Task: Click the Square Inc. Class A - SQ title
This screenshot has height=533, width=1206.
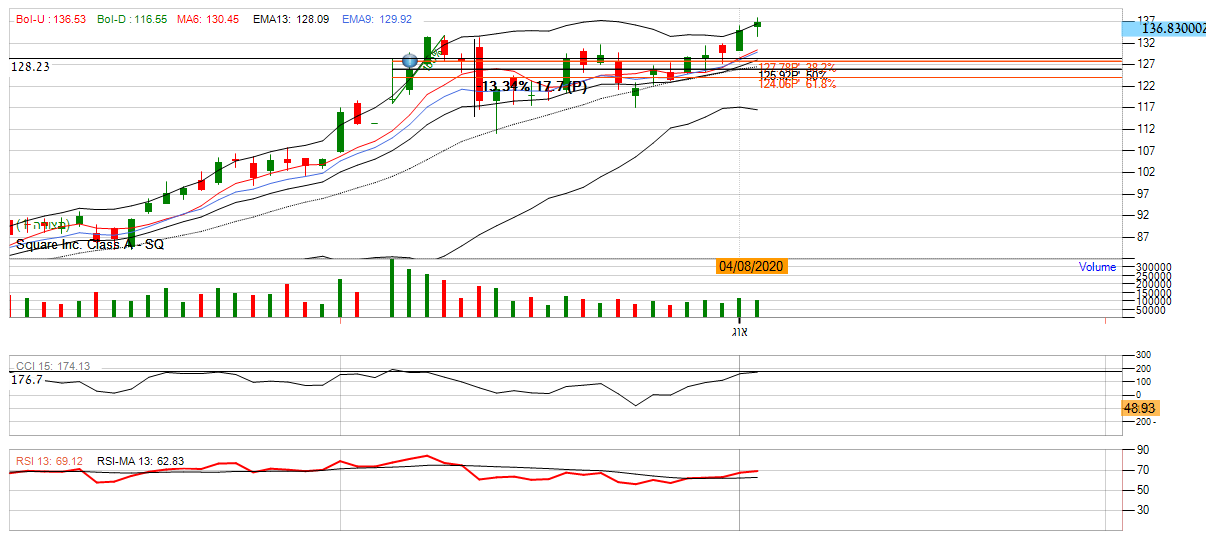Action: click(x=89, y=244)
